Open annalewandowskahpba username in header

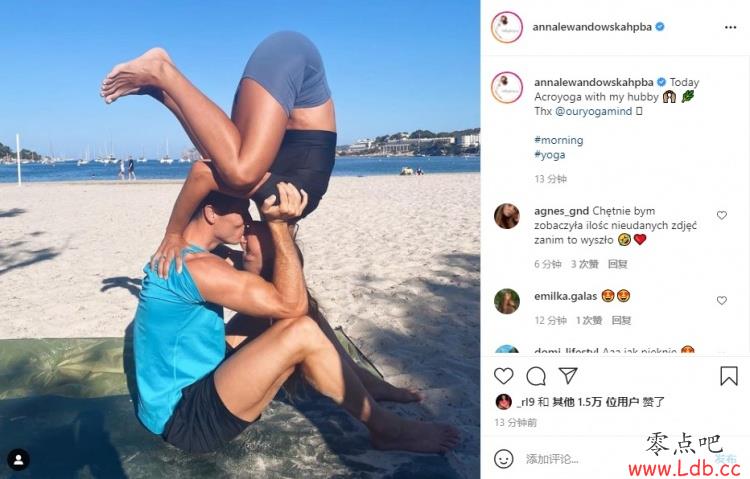tap(592, 27)
